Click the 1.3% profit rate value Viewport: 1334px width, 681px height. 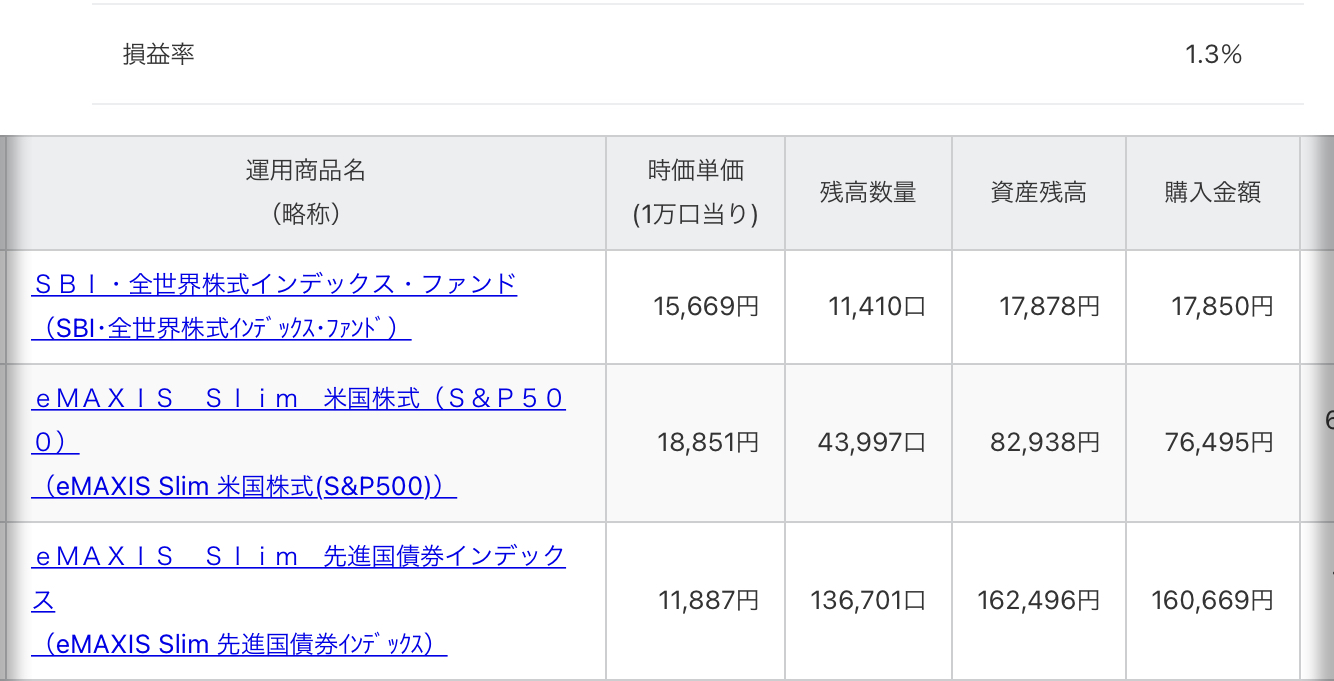(1213, 54)
